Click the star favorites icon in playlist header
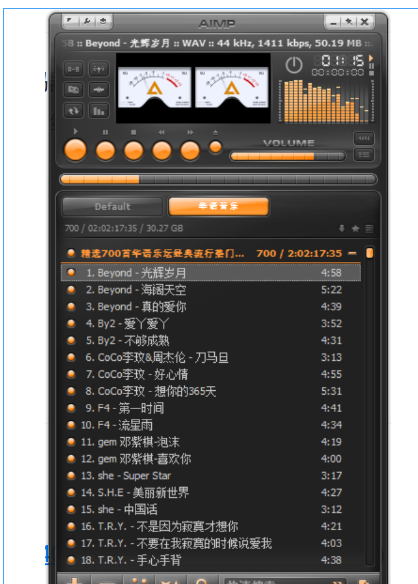This screenshot has width=418, height=584. (355, 228)
